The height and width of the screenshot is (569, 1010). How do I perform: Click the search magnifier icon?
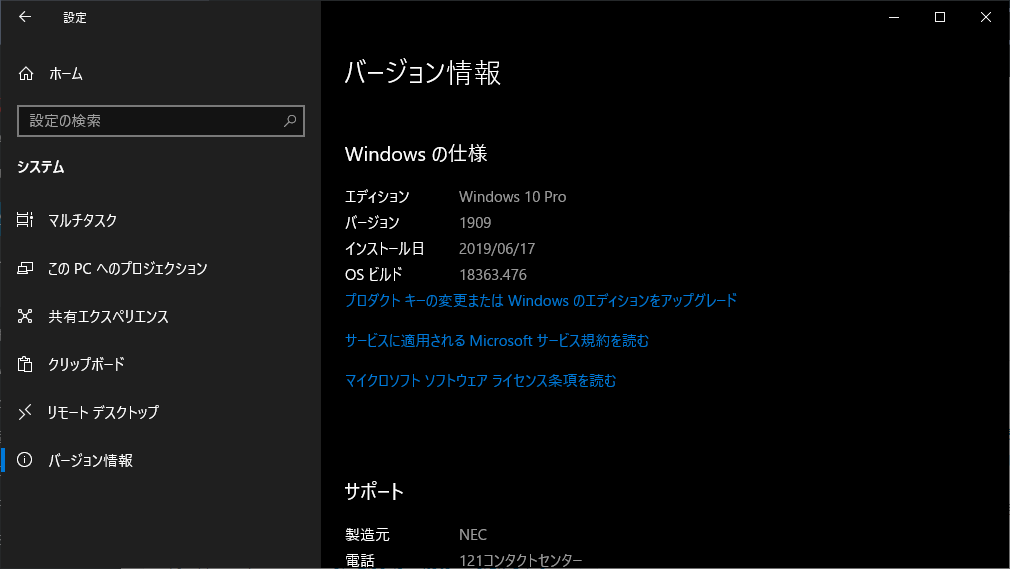(x=290, y=121)
